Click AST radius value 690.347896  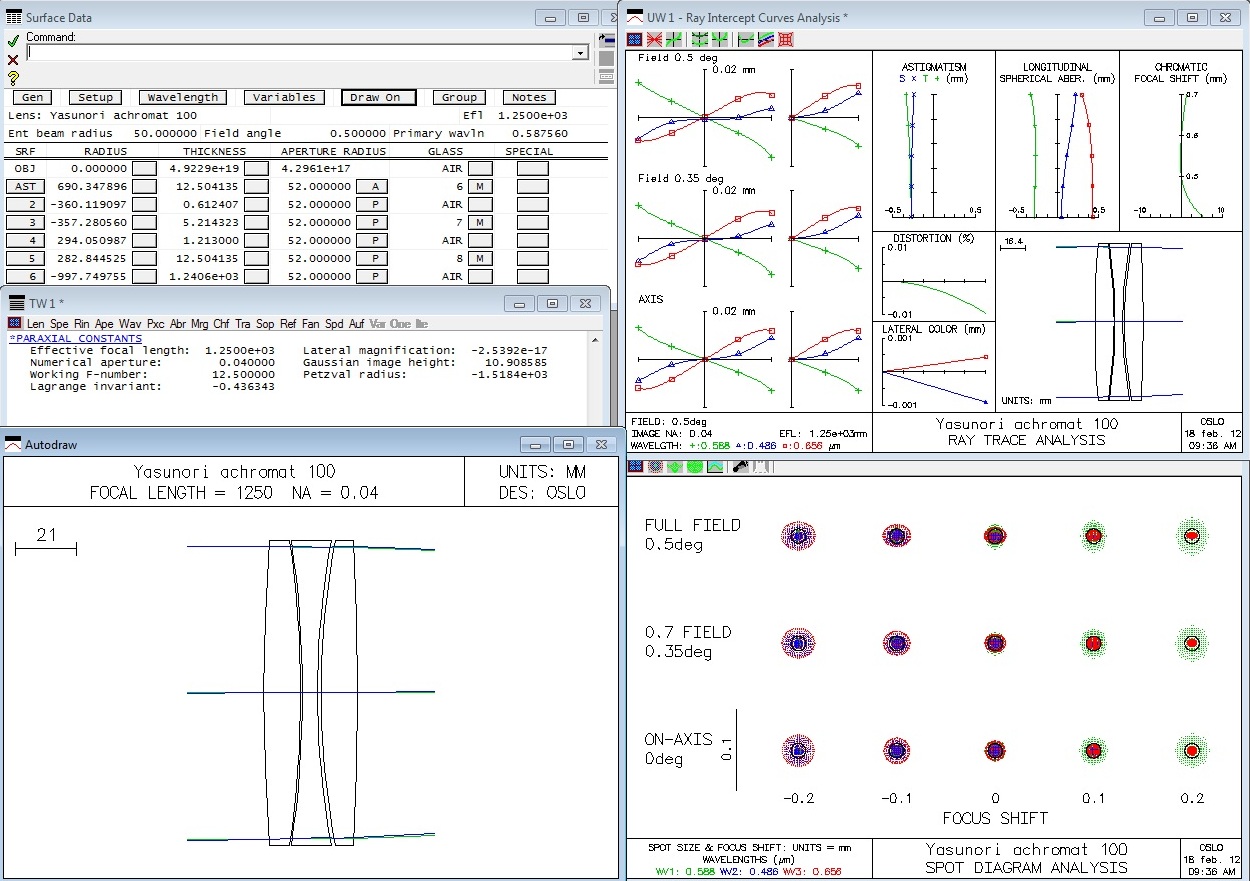point(93,187)
